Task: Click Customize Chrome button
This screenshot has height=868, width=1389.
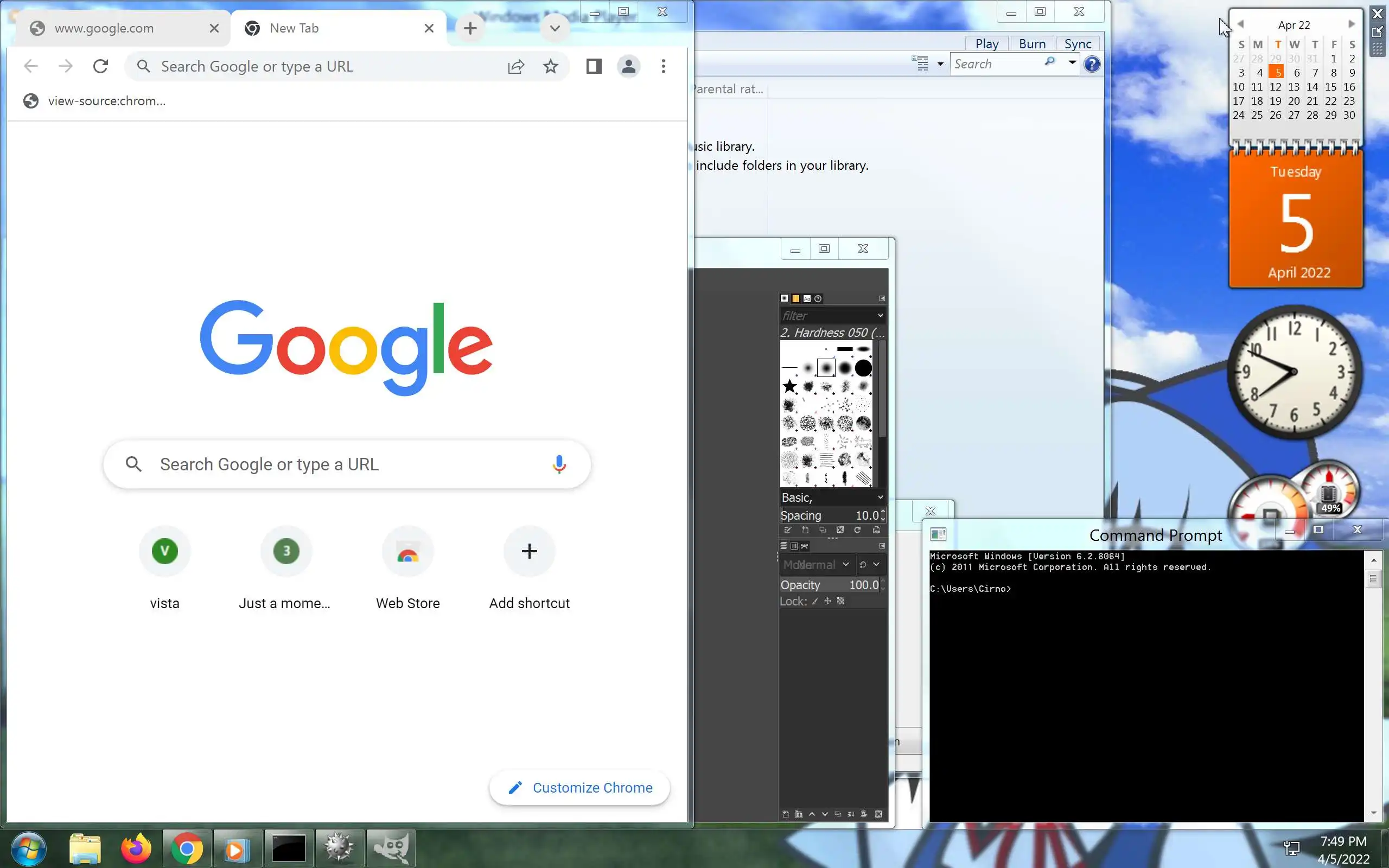Action: [x=579, y=788]
